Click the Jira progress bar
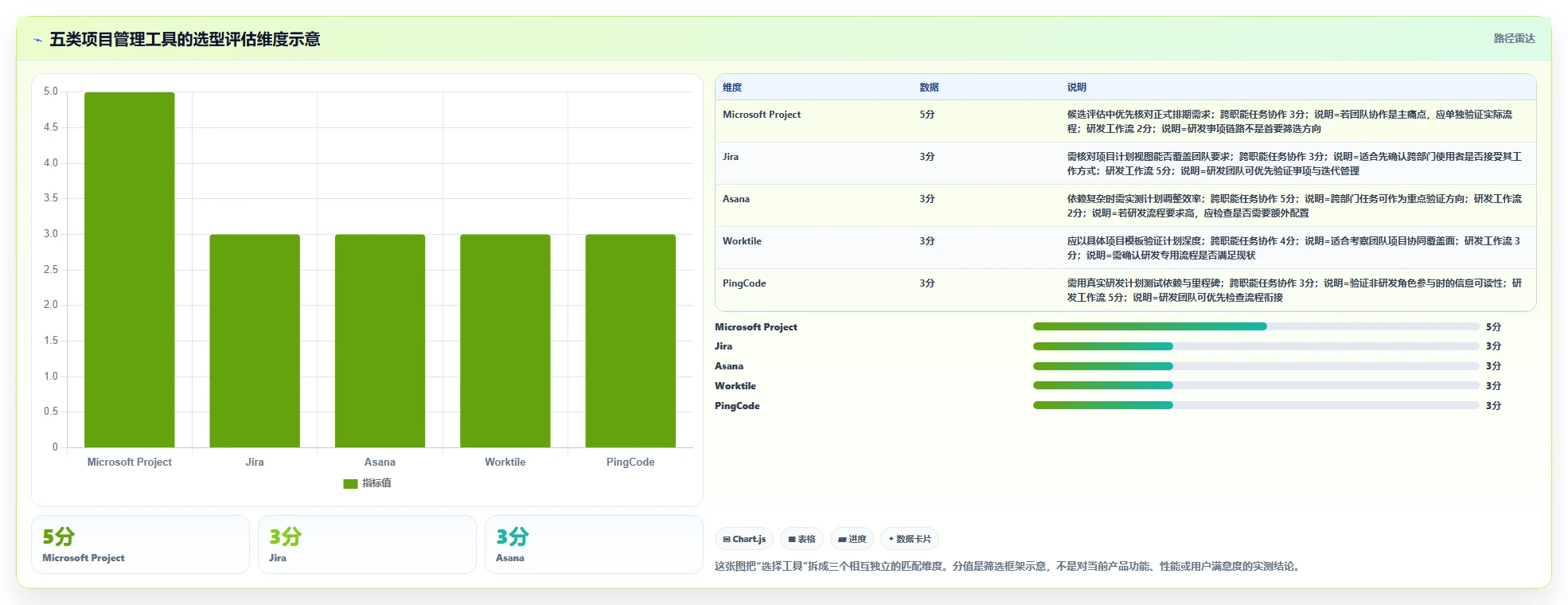 coord(1256,346)
